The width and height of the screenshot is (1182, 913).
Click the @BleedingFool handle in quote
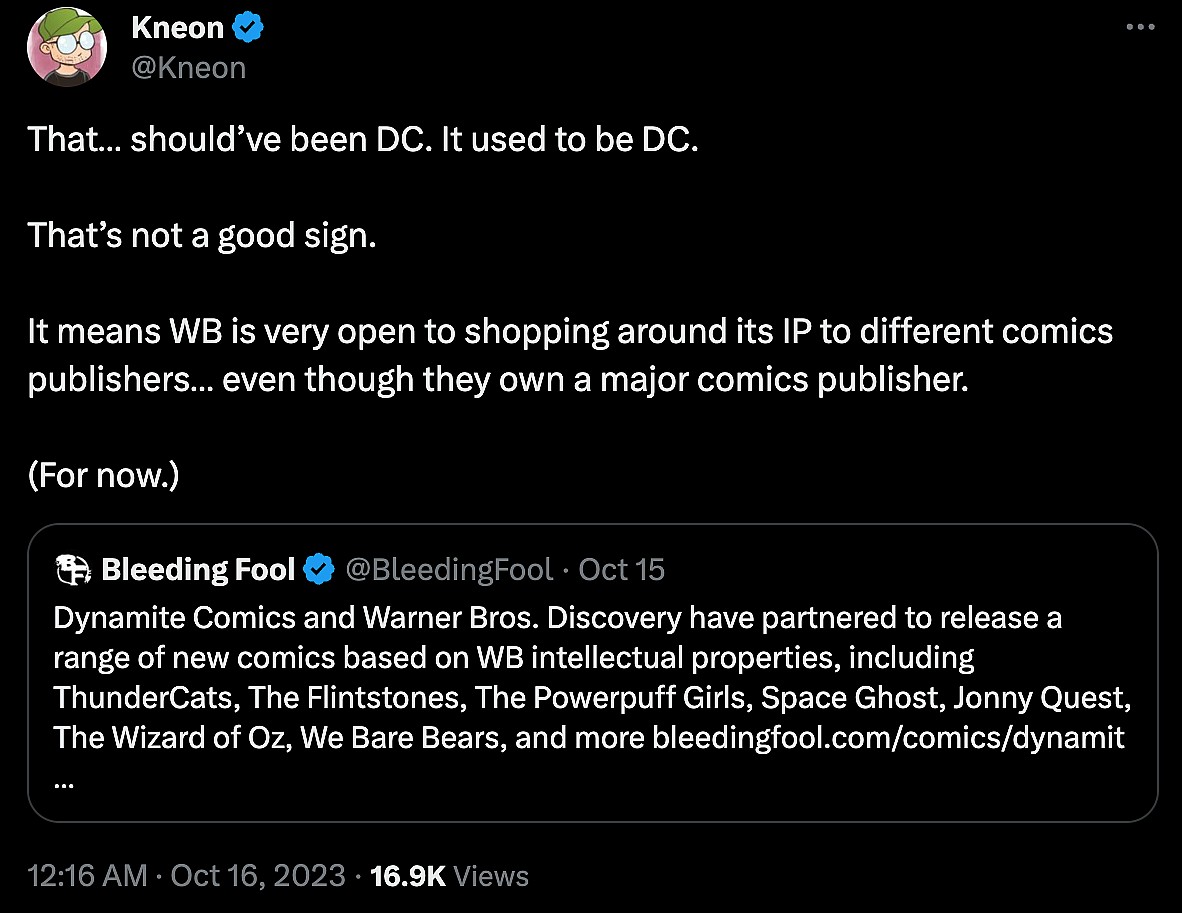448,570
